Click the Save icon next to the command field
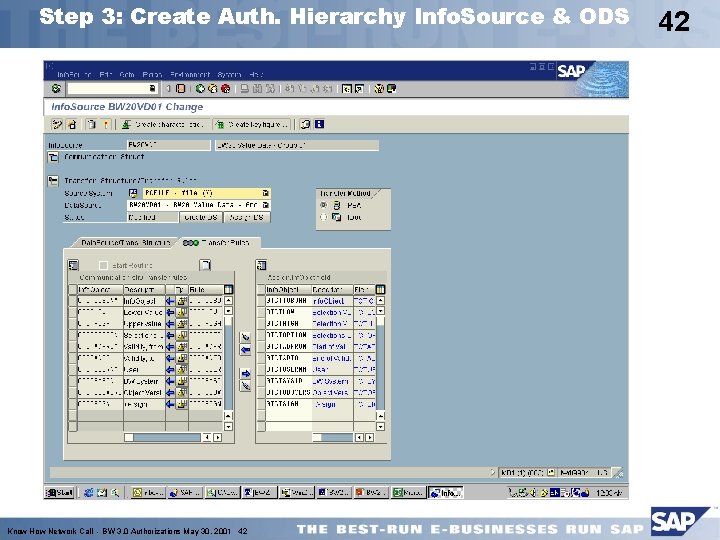 [x=180, y=89]
